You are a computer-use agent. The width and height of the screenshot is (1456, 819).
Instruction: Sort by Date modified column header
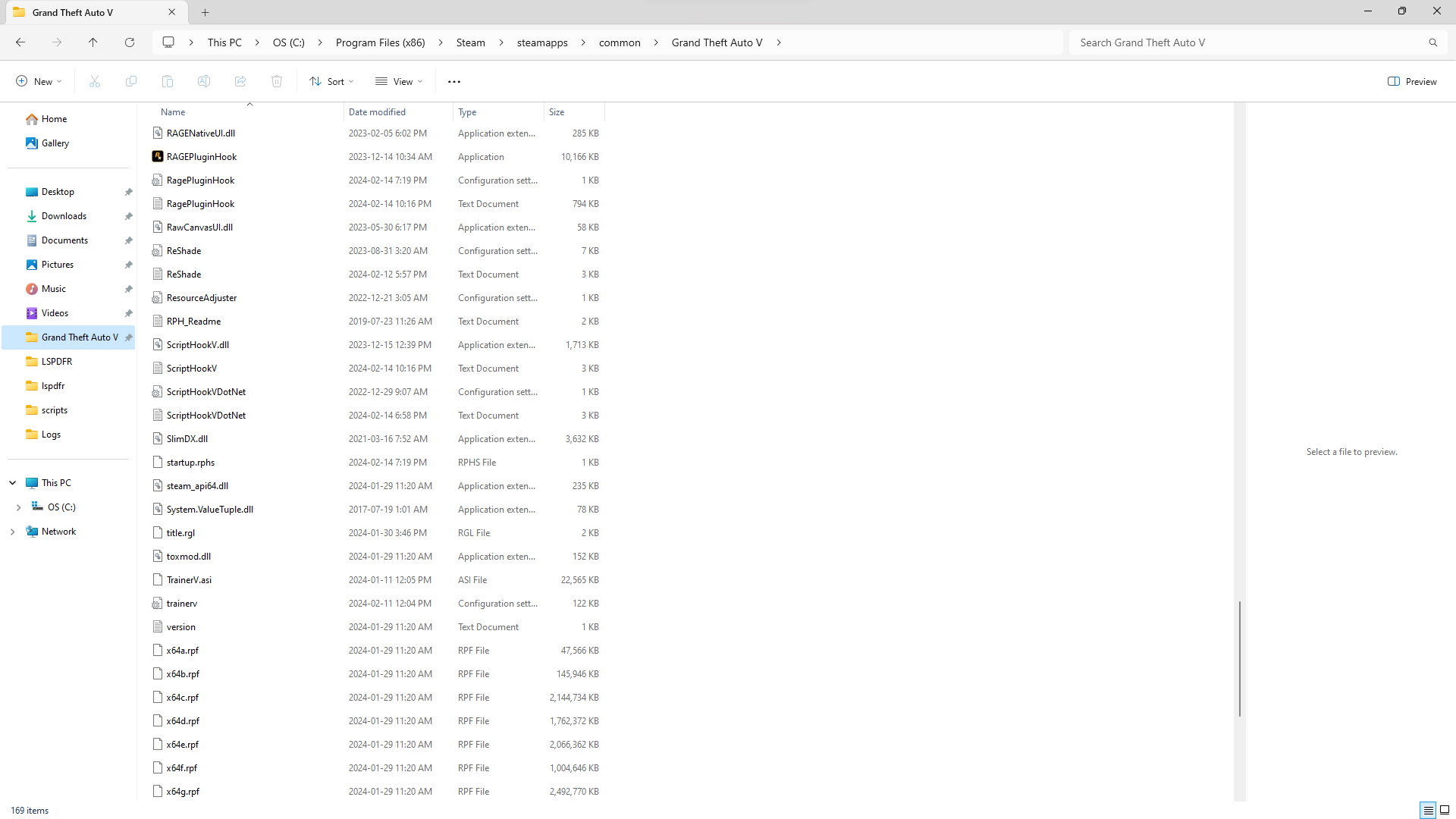pos(377,112)
